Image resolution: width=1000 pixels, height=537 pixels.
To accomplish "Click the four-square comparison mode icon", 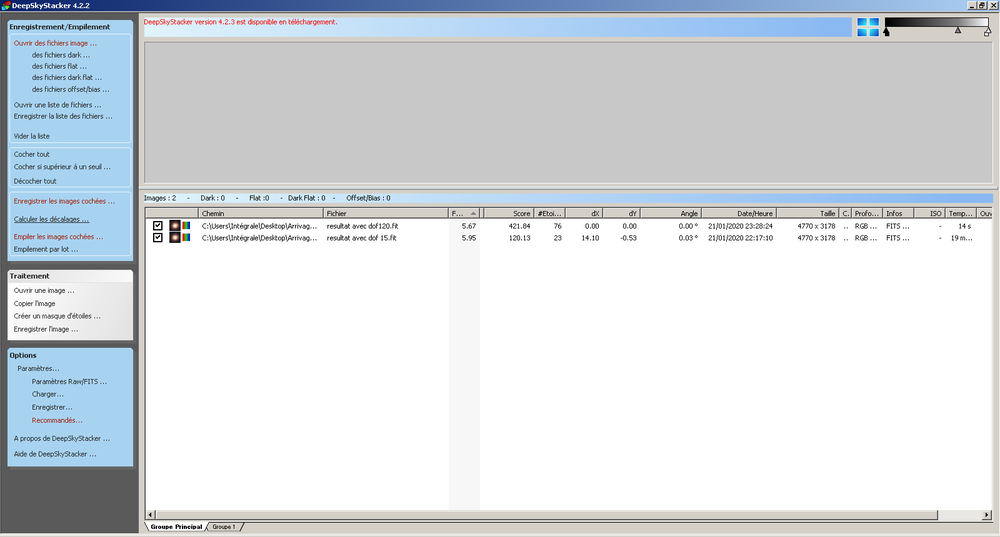I will click(x=867, y=27).
